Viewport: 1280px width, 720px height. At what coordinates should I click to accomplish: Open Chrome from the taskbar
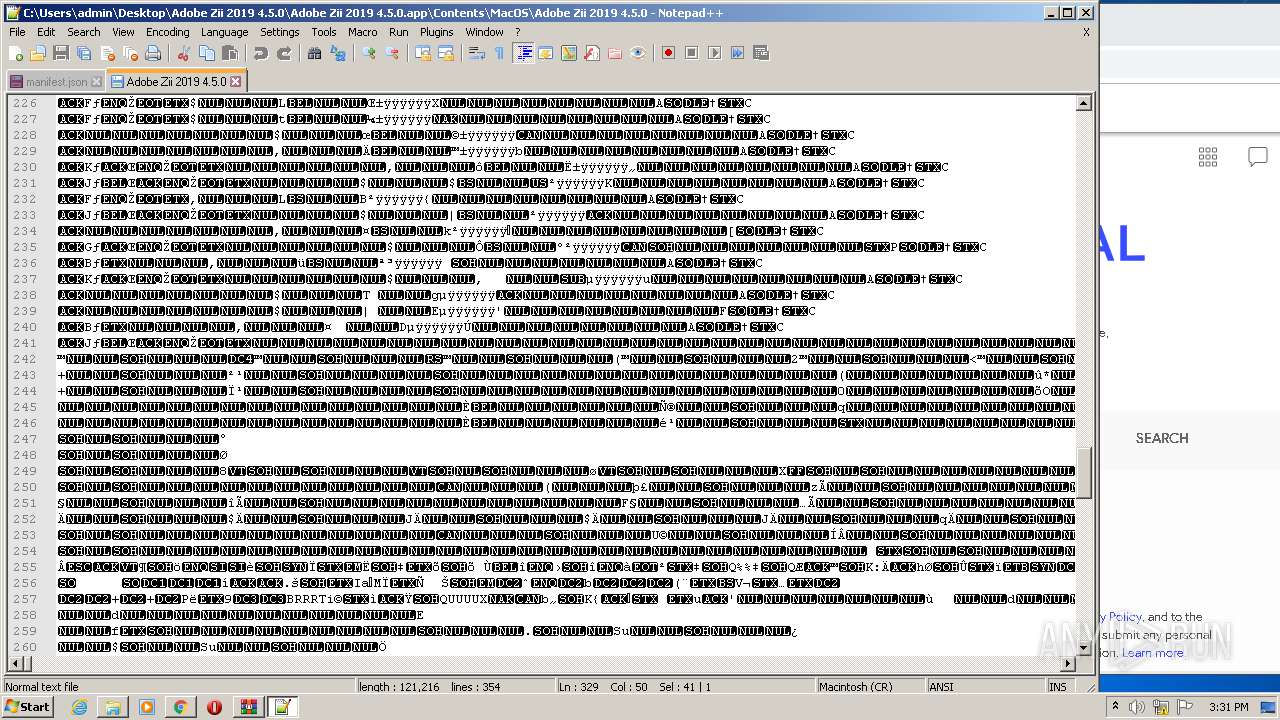180,707
